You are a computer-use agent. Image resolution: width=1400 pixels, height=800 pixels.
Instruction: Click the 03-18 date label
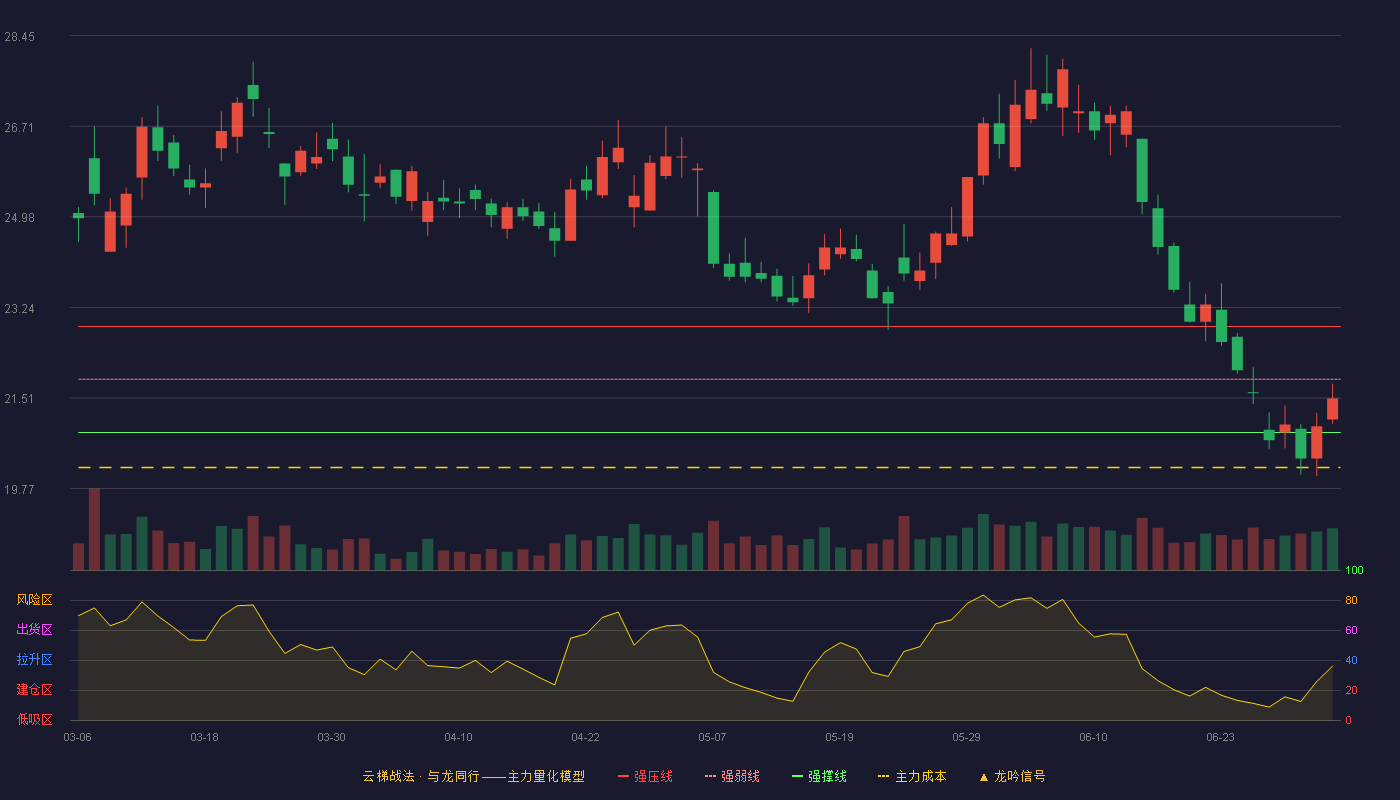tap(204, 737)
